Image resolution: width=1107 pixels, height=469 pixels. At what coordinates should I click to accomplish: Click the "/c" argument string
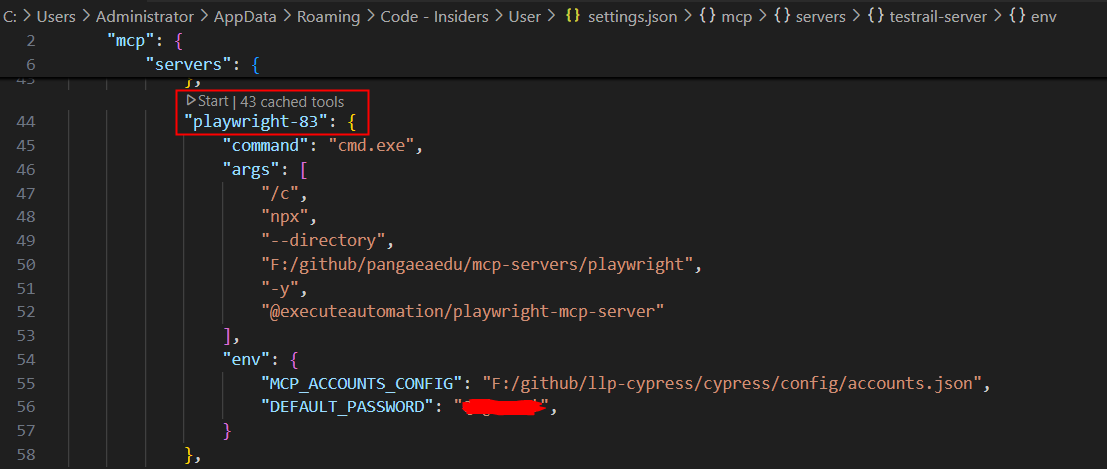pos(280,193)
